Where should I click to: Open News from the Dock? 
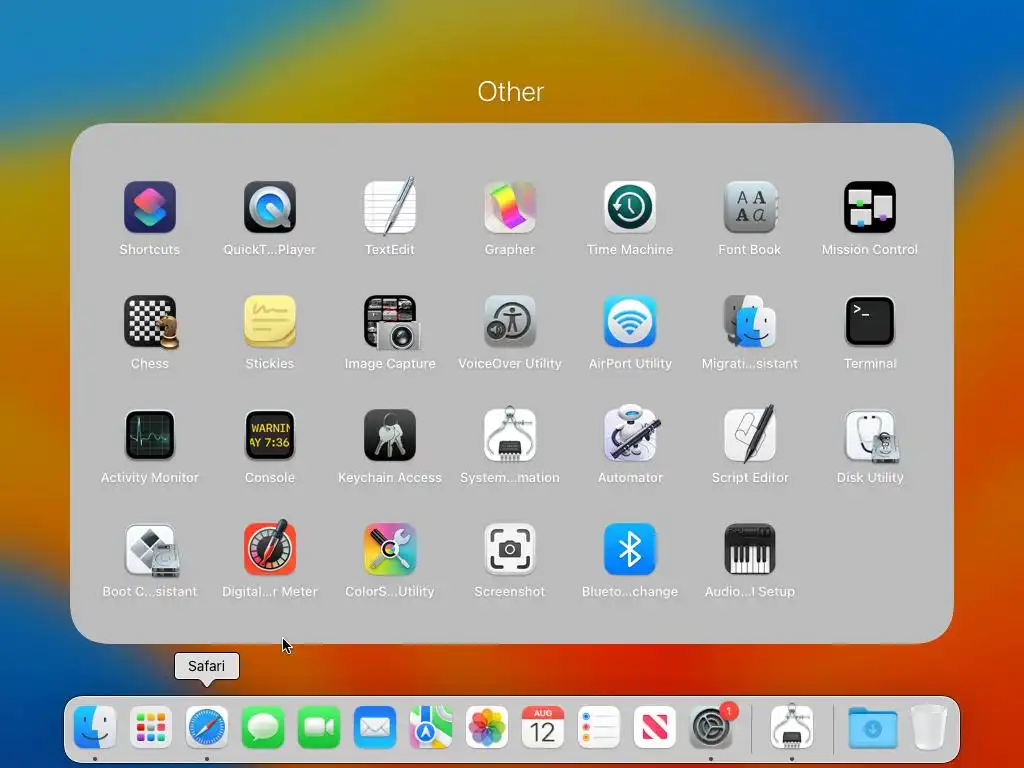tap(655, 727)
